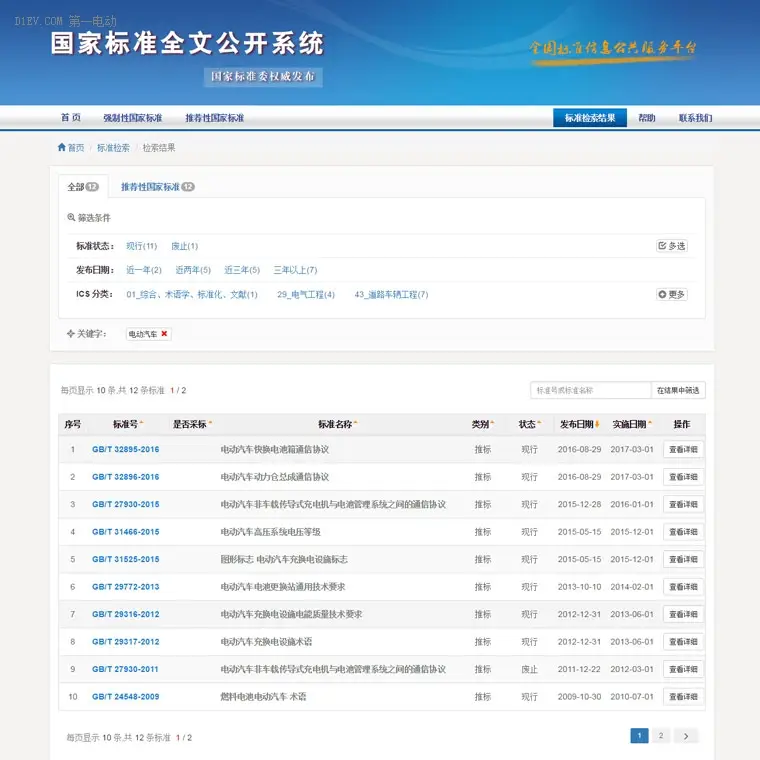Image resolution: width=760 pixels, height=760 pixels.
Task: Go to page 2 of results
Action: [x=661, y=736]
